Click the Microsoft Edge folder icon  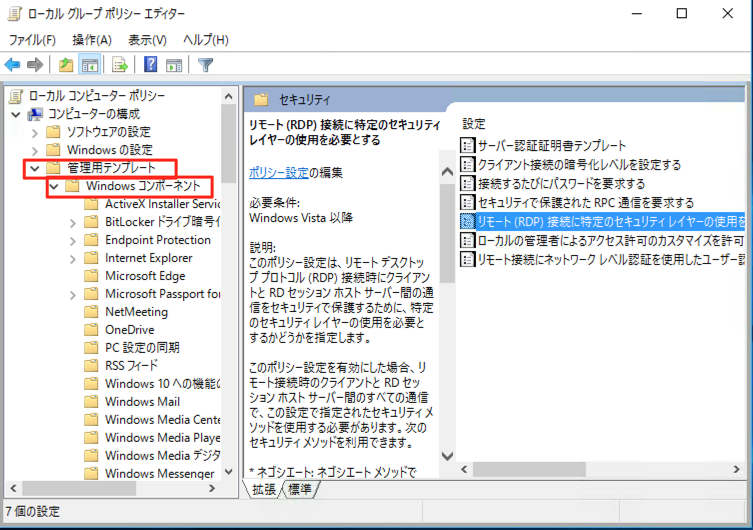[x=91, y=276]
